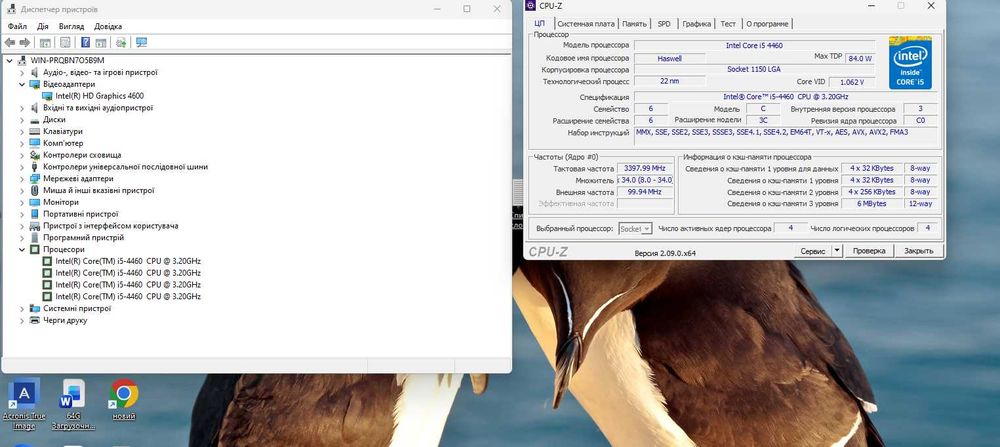
Task: Select the ЦП tab in CPU-Z
Action: 540,24
